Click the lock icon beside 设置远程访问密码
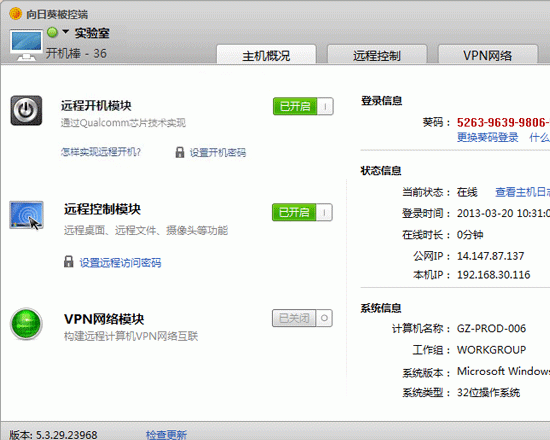This screenshot has width=550, height=440. tap(68, 262)
